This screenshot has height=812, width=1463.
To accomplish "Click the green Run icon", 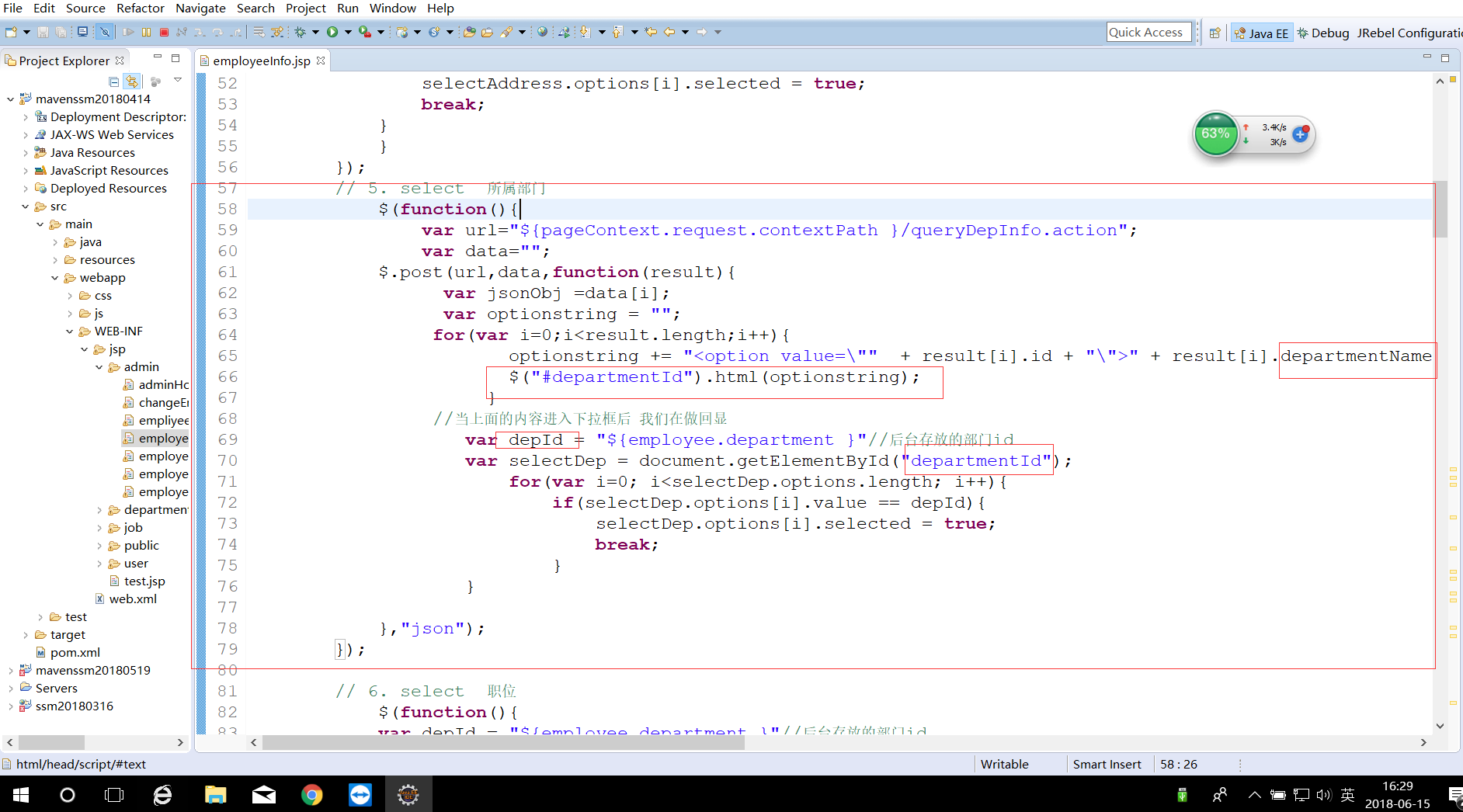I will [332, 32].
